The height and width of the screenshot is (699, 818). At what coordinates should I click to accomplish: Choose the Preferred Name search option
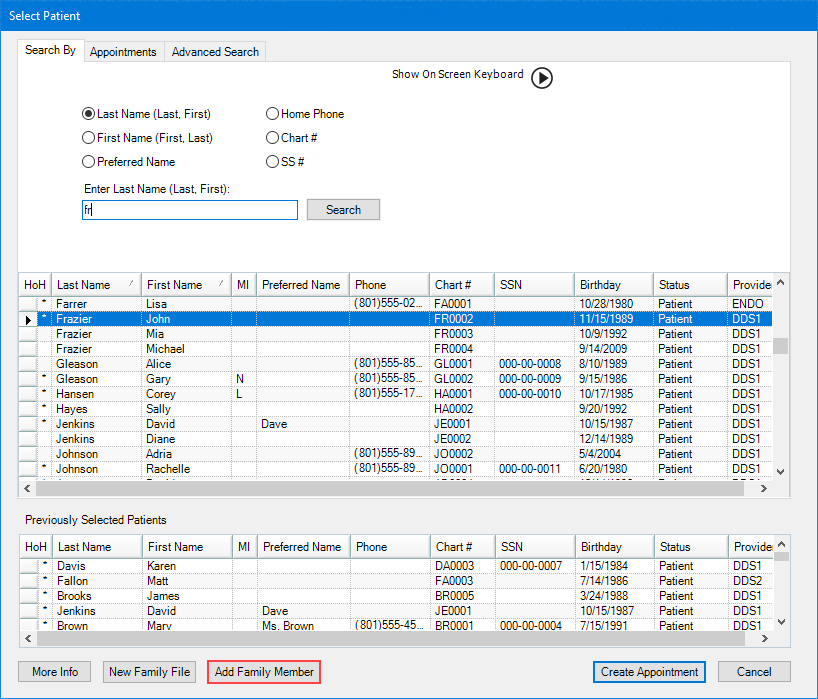pyautogui.click(x=89, y=162)
